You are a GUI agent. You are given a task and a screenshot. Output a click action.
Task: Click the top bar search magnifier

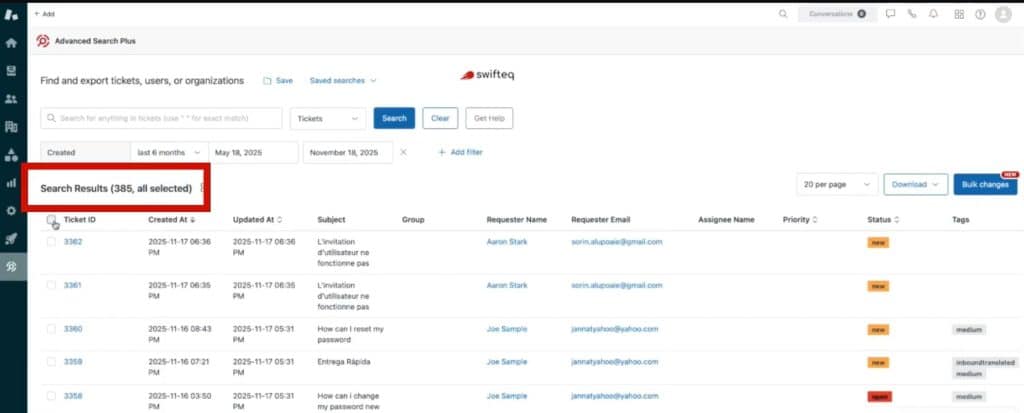tap(783, 14)
